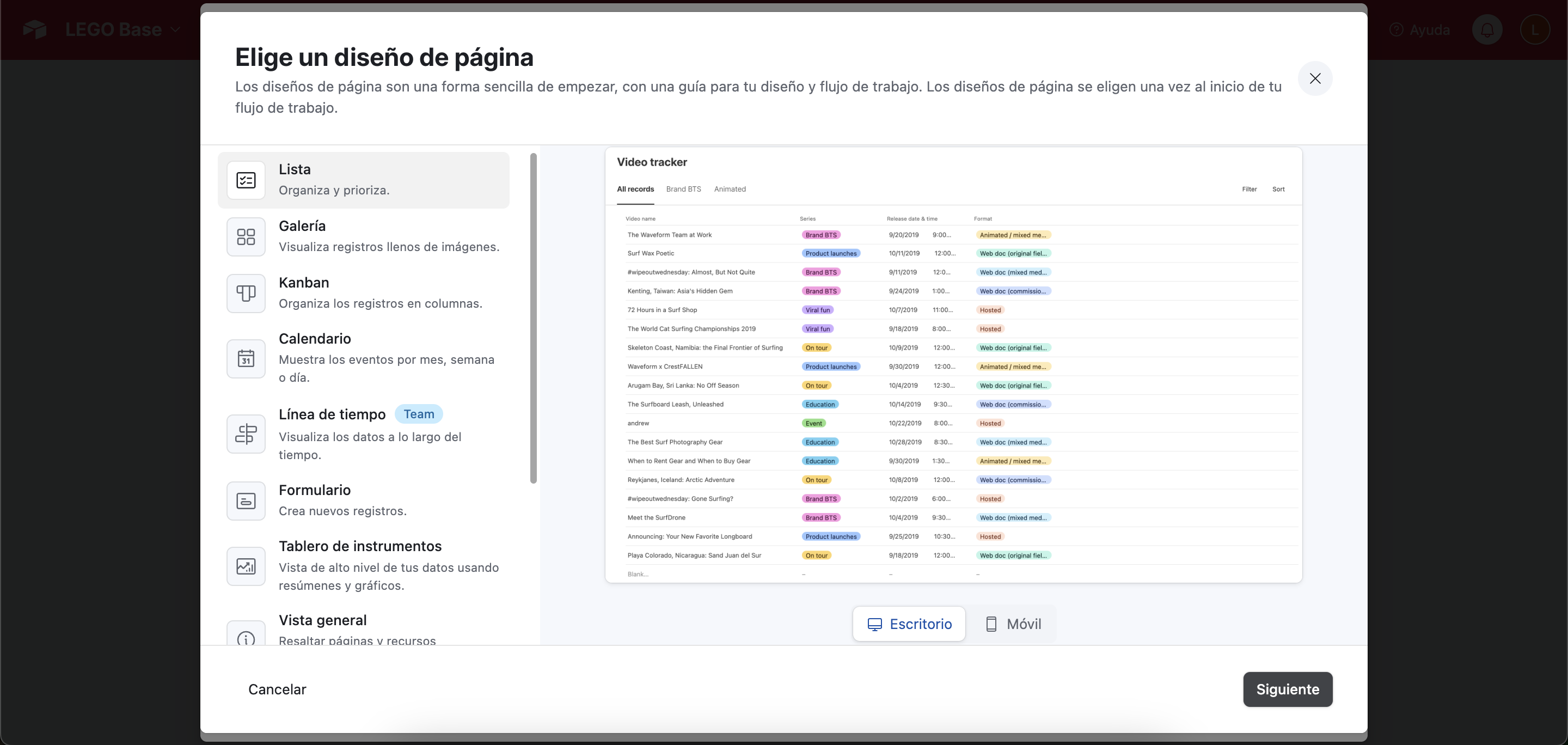Pick the Kanban board icon
This screenshot has width=1568, height=745.
(x=246, y=294)
